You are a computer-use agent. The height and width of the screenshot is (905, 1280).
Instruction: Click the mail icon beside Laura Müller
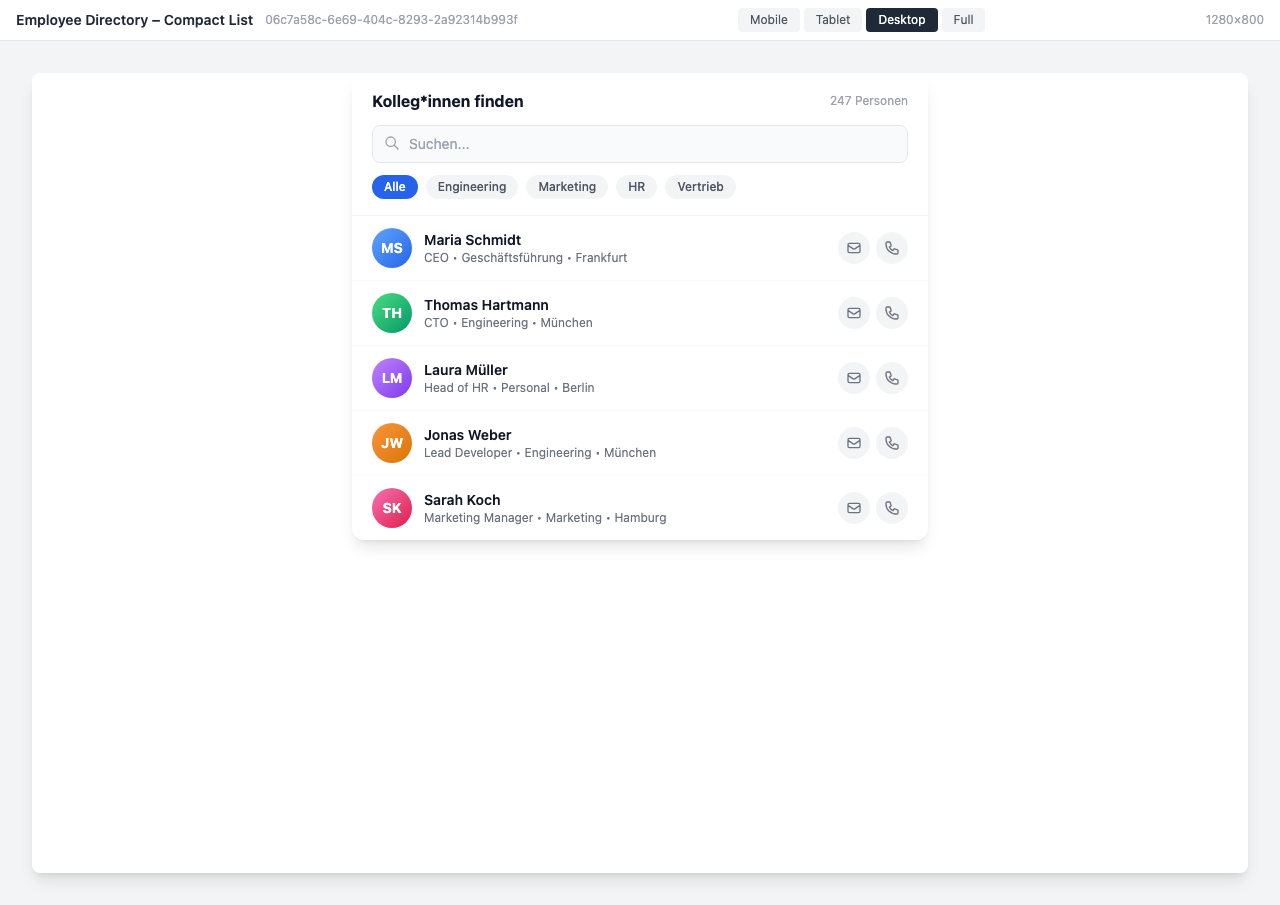tap(853, 378)
